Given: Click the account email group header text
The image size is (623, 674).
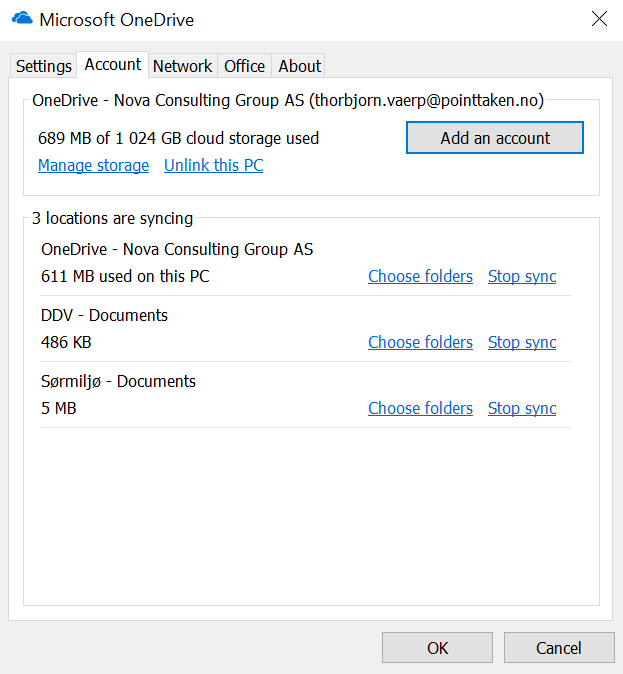Looking at the screenshot, I should point(288,101).
